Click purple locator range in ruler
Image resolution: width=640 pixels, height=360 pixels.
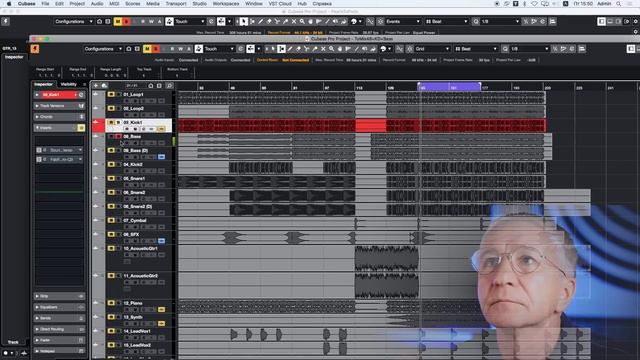(449, 87)
